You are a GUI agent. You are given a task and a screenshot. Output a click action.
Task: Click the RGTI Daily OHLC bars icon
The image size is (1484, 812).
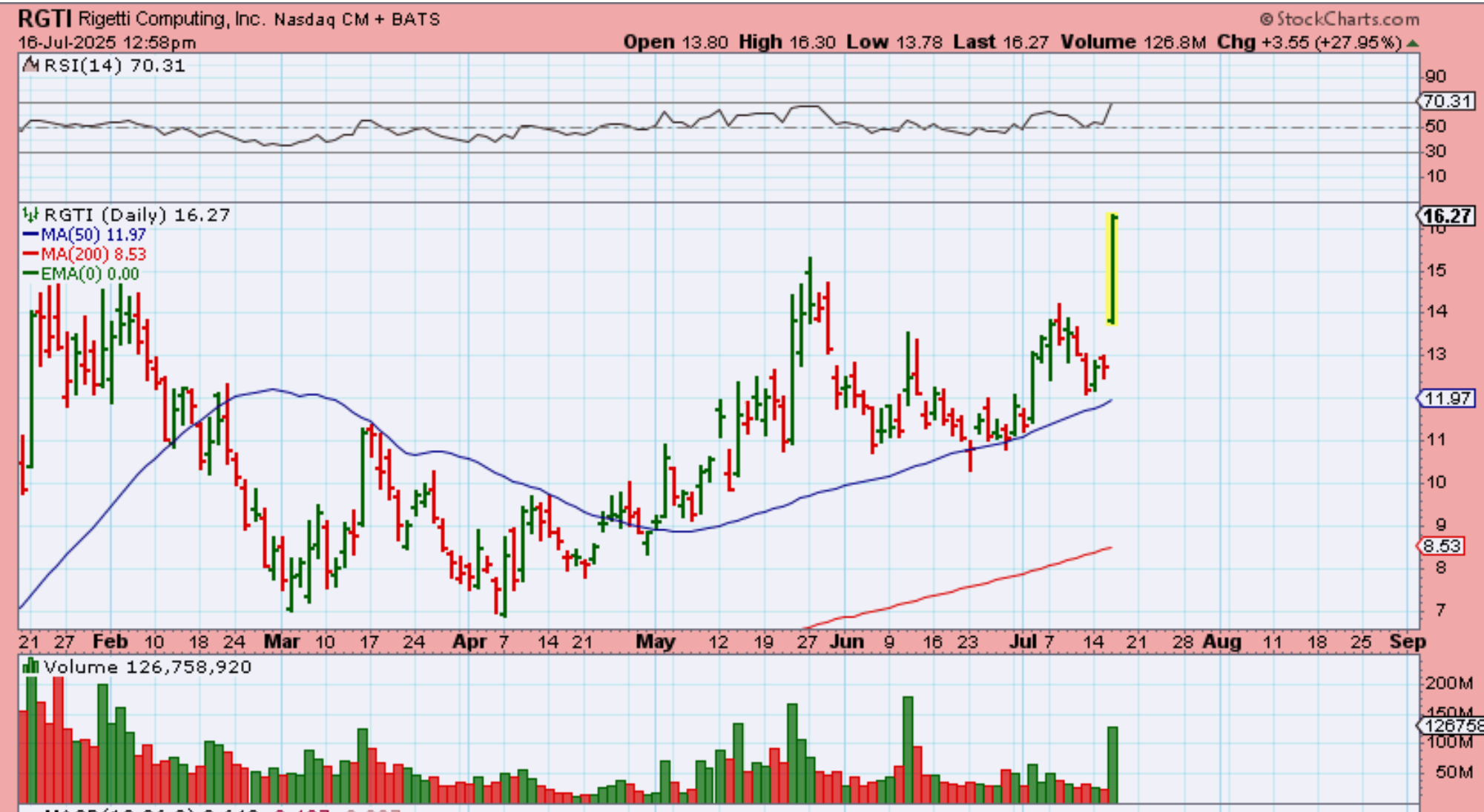tap(30, 215)
